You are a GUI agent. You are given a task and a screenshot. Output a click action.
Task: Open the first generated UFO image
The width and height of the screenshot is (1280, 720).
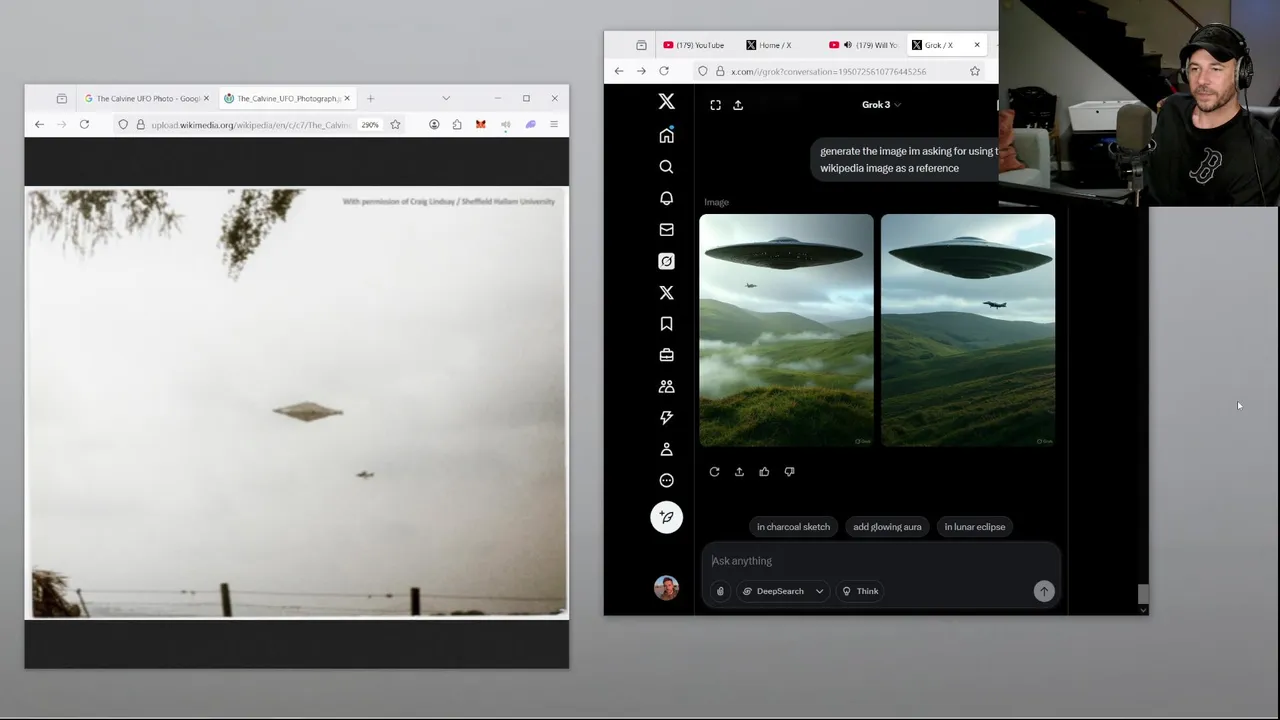786,330
